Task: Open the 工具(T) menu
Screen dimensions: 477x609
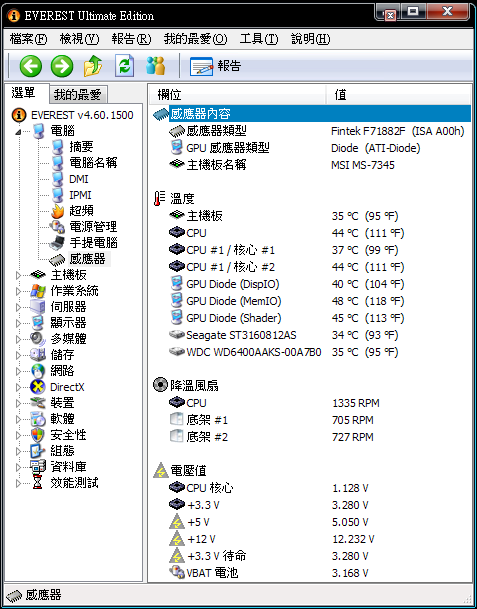Action: click(259, 39)
